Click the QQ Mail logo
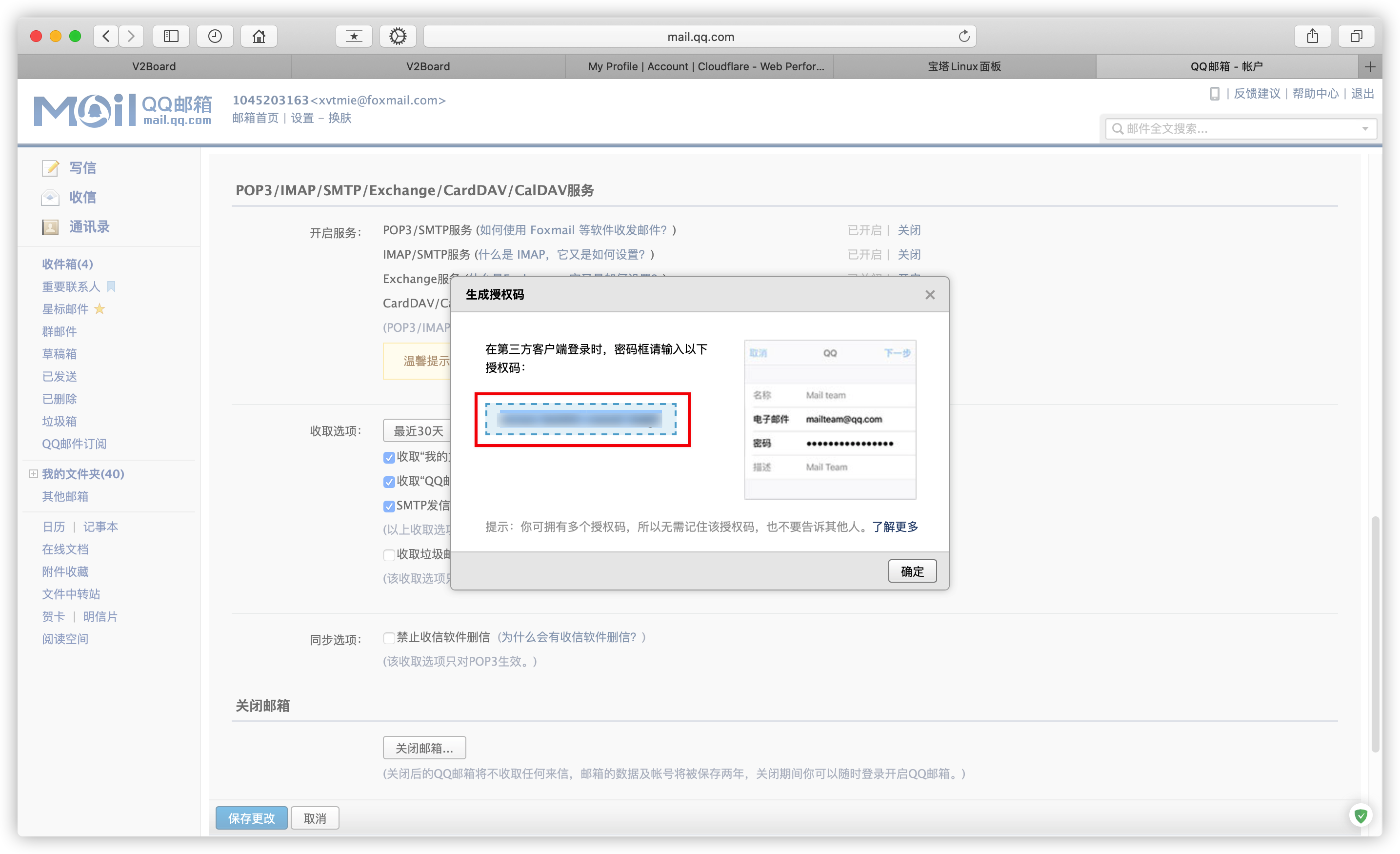 [123, 110]
